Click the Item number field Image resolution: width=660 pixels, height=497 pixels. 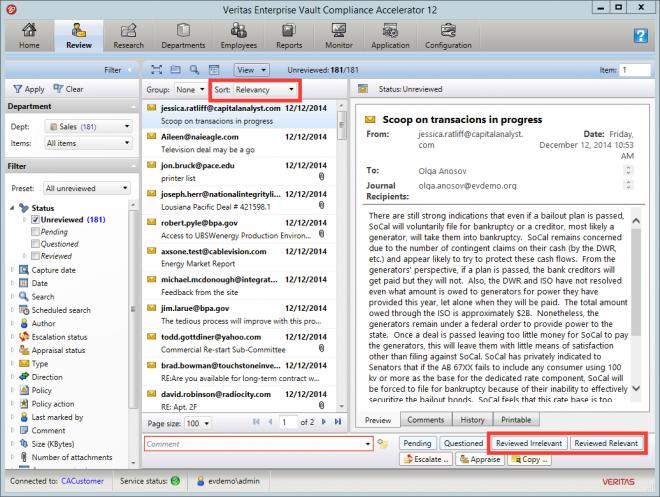(636, 70)
